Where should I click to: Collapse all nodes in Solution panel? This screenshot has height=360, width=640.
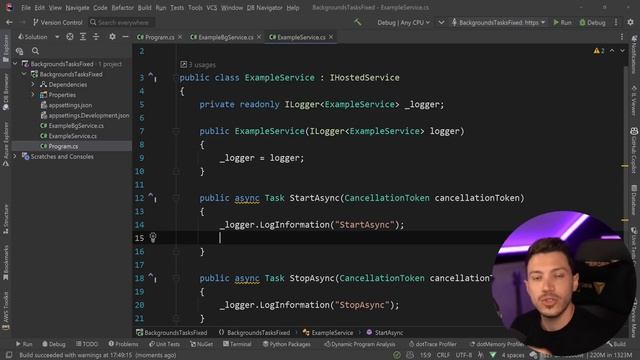pos(96,37)
